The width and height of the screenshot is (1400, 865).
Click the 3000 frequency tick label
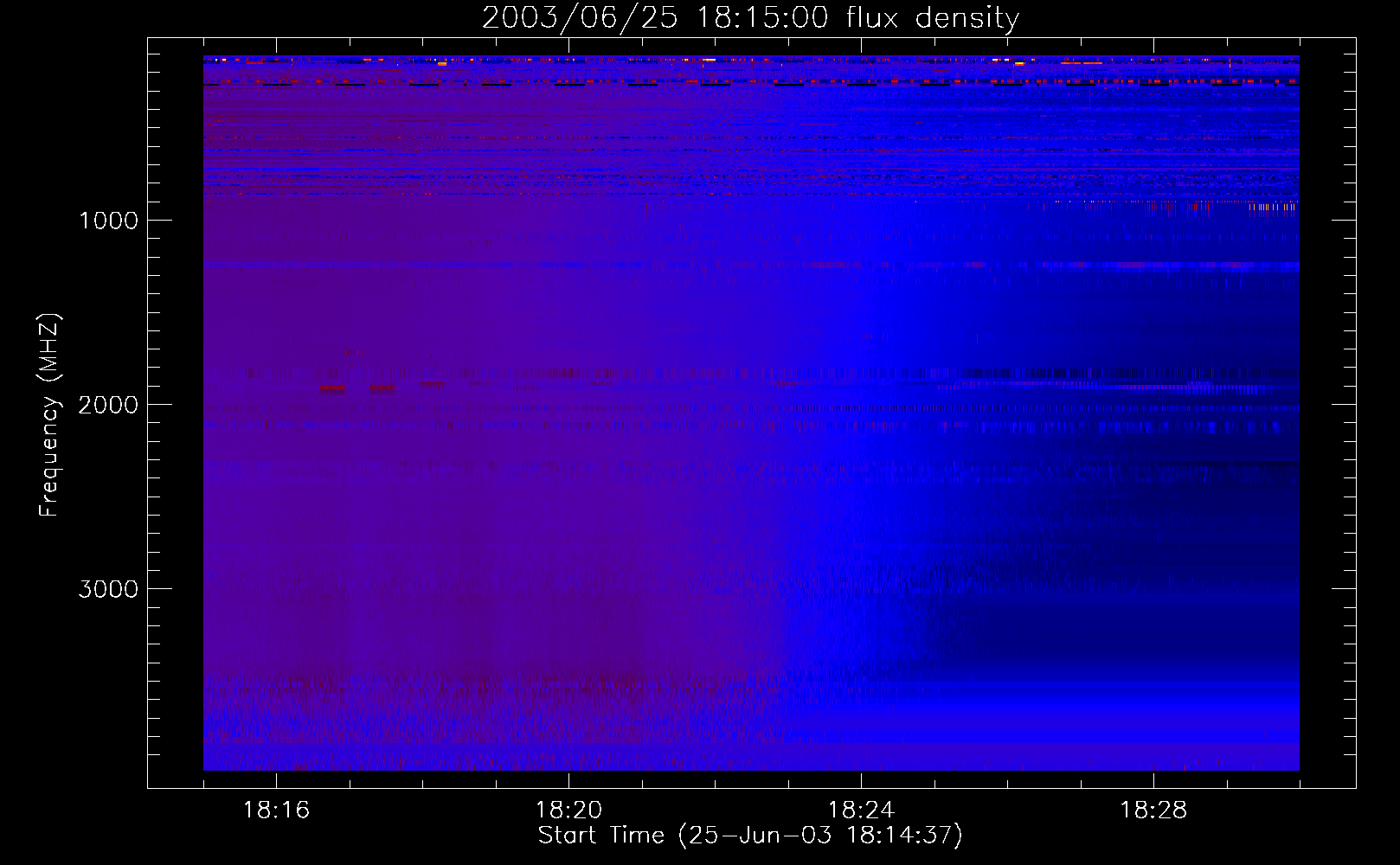[x=108, y=589]
